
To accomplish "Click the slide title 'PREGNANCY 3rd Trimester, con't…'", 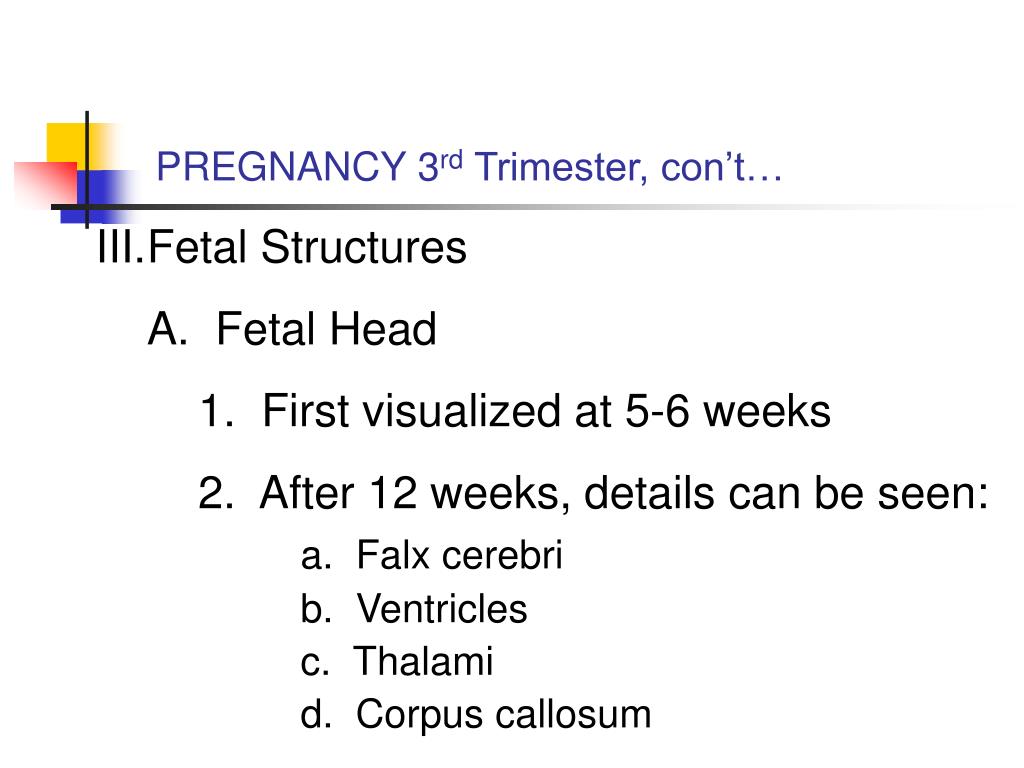I will [469, 167].
